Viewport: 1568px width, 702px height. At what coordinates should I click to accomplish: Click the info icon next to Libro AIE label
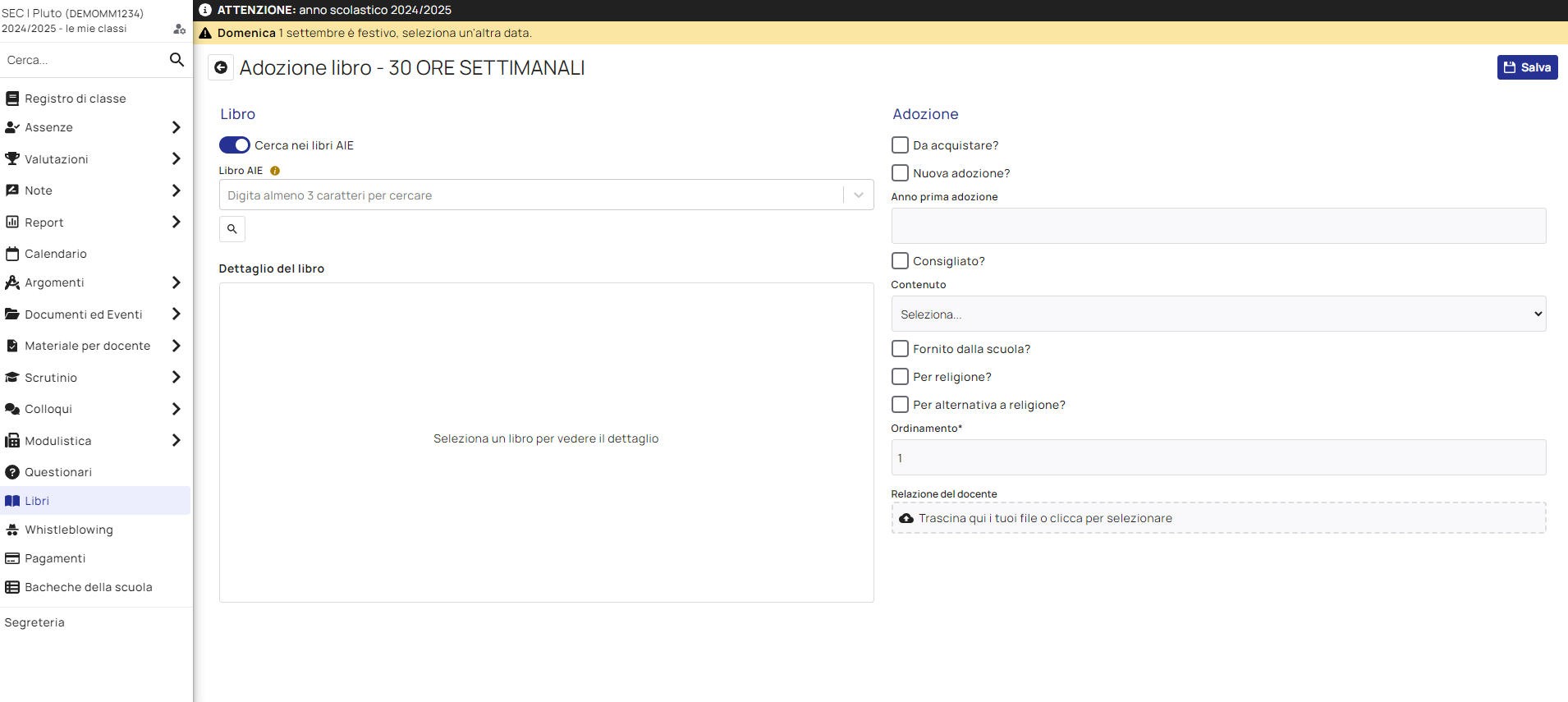[275, 171]
